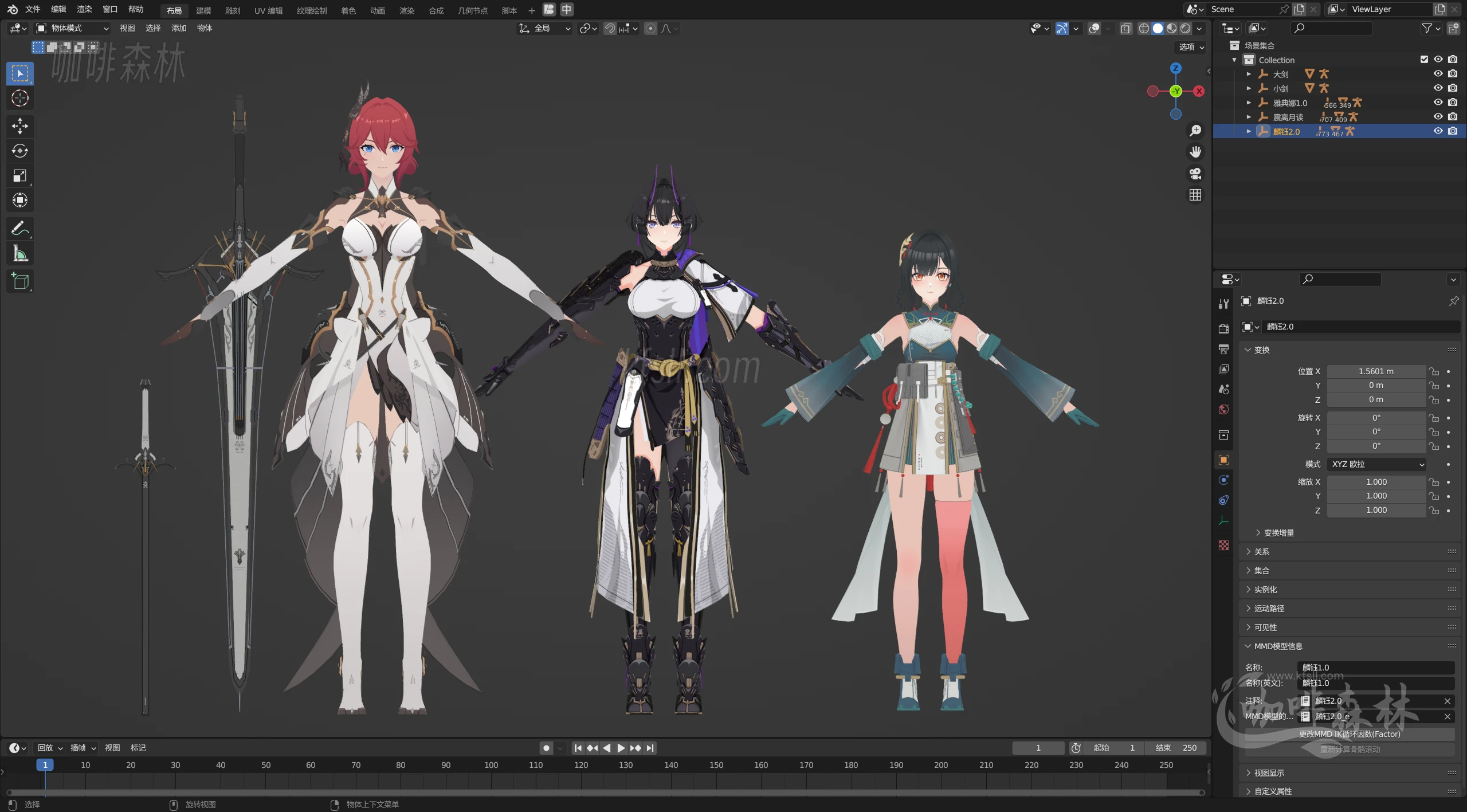Click the 结束 frame 250 field

point(1176,748)
